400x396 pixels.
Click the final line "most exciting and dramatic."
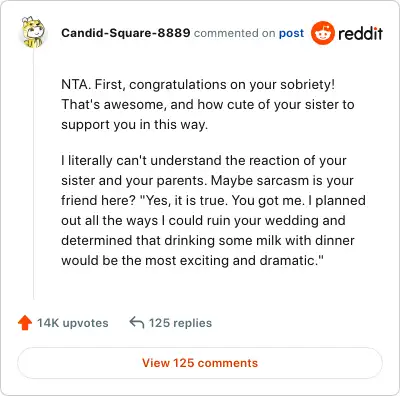point(193,261)
